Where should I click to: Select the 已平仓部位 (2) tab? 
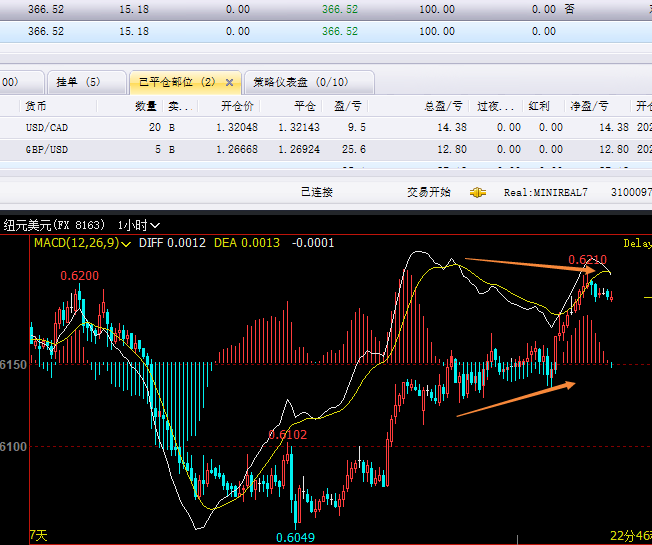176,82
